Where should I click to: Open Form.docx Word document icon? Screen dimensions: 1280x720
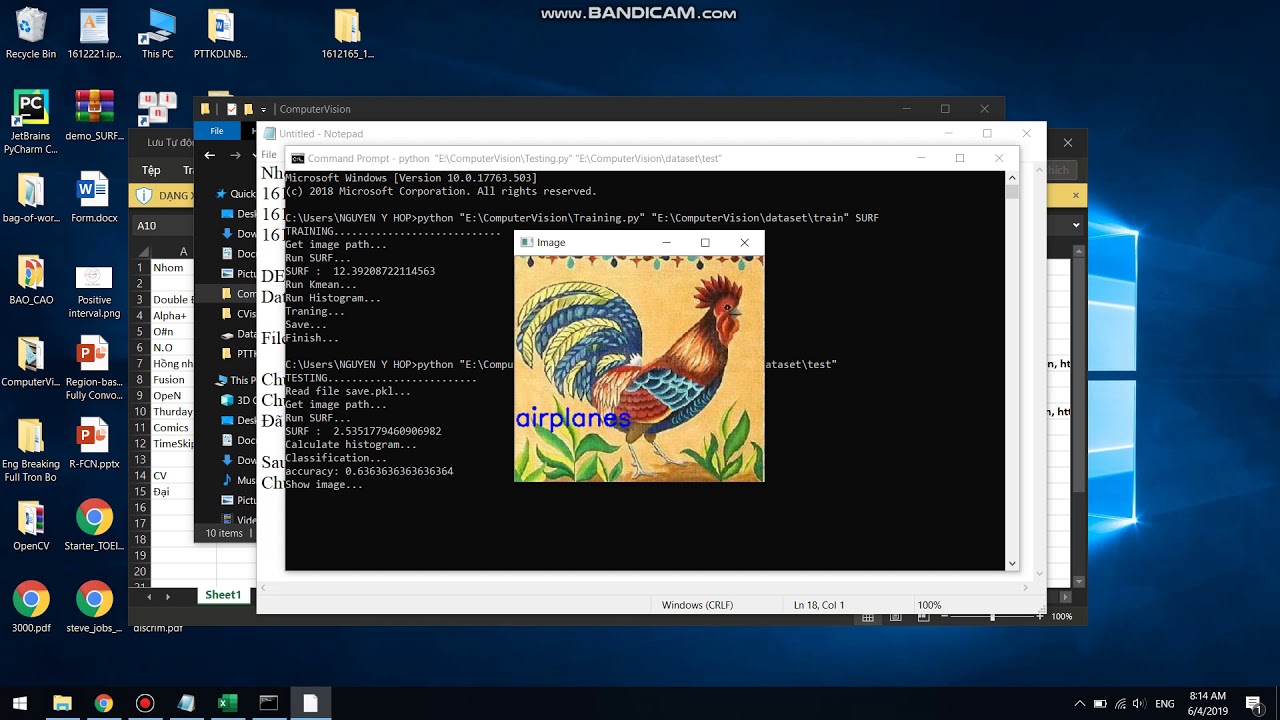94,197
